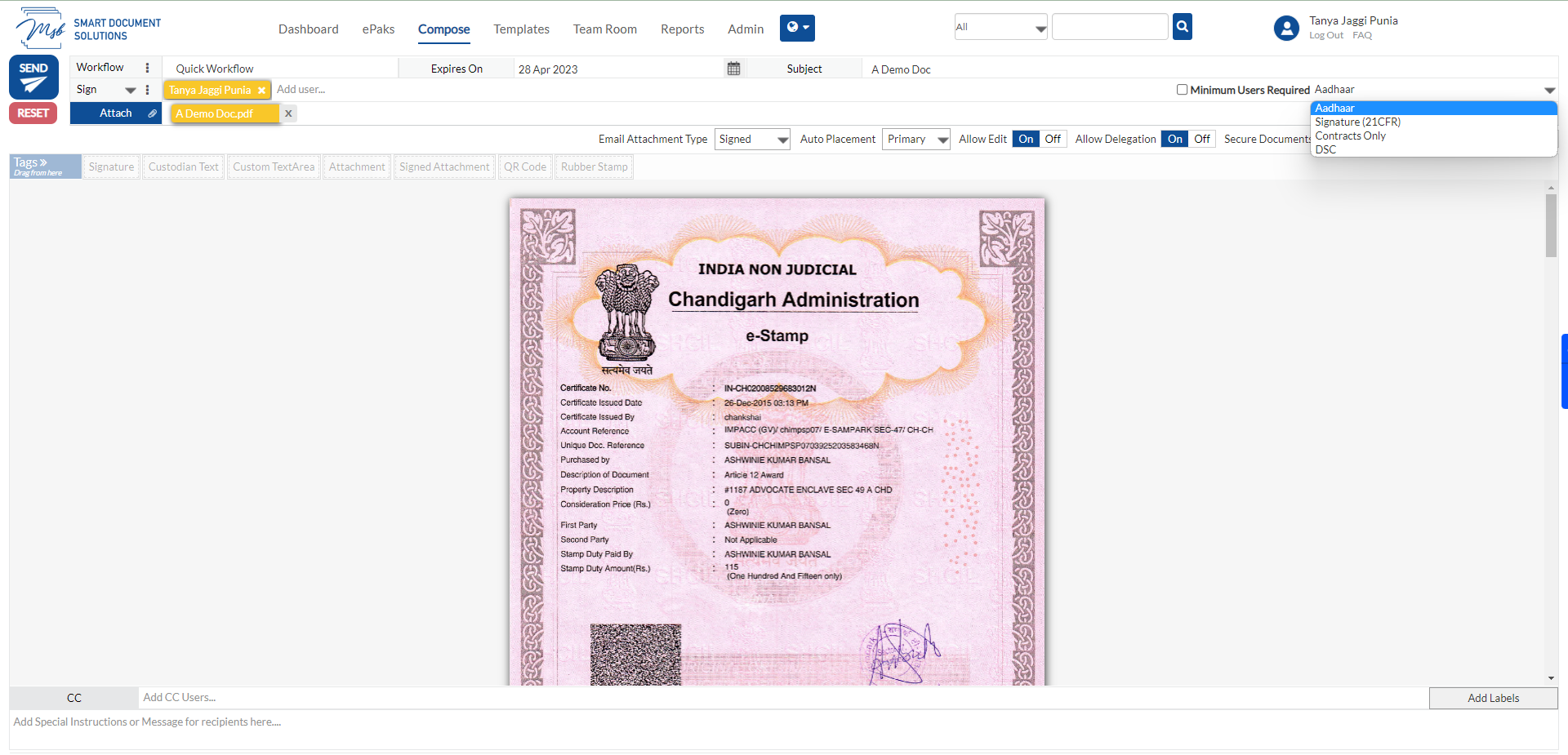This screenshot has height=755, width=1568.
Task: Set Allow Delegation to On
Action: (1174, 139)
